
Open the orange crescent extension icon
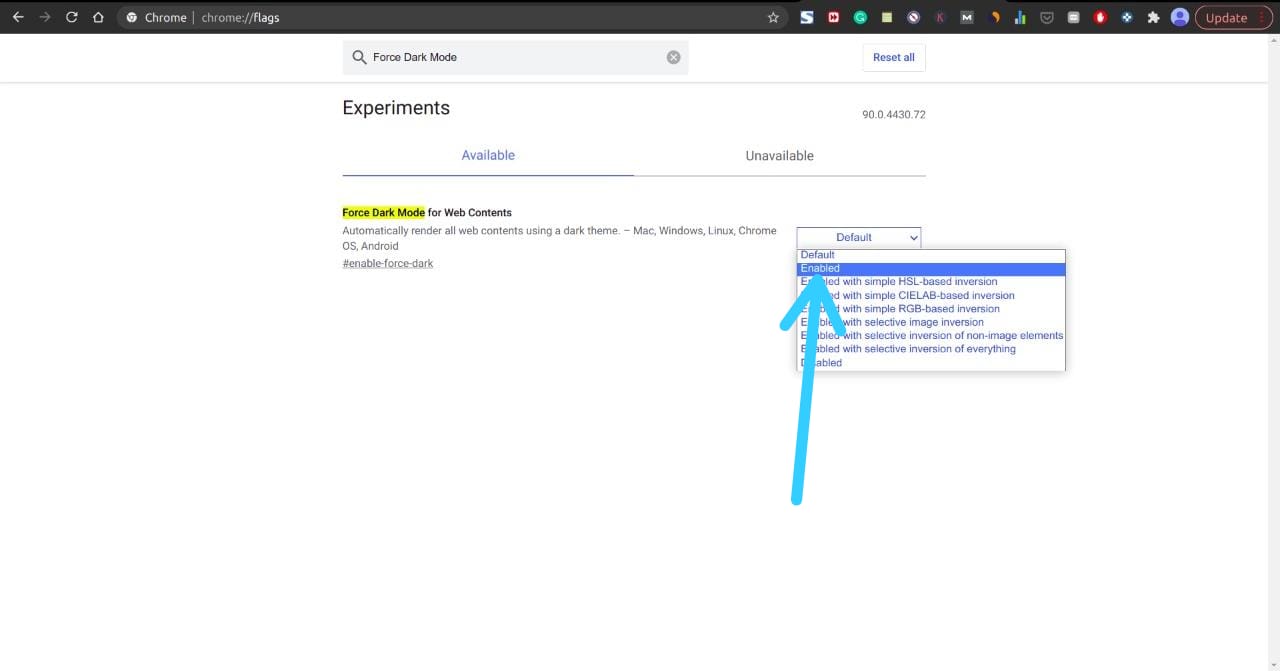point(994,17)
